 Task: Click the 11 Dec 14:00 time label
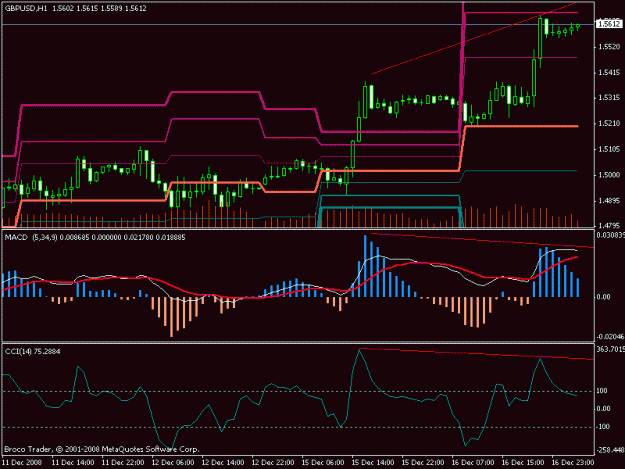click(73, 463)
